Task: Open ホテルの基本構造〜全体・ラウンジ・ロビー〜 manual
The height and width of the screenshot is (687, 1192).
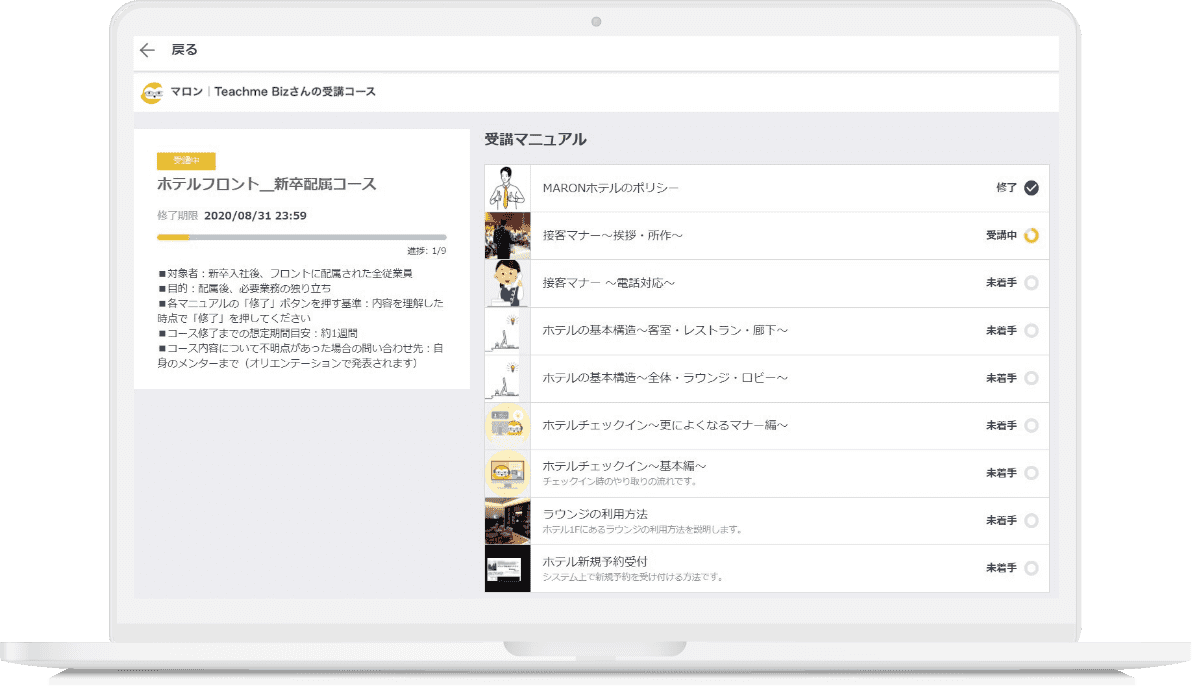Action: pyautogui.click(x=665, y=378)
